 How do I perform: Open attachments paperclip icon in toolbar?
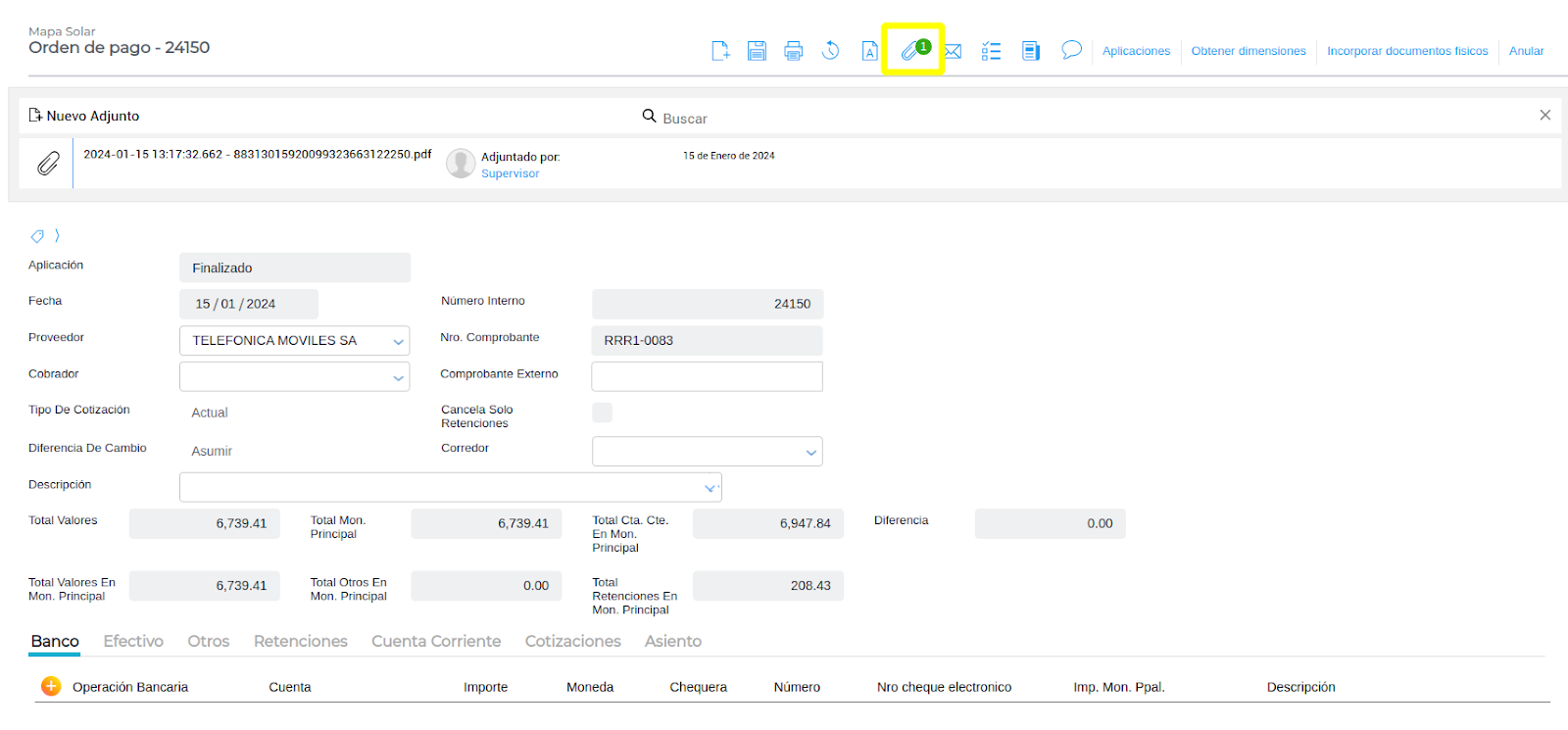point(912,50)
